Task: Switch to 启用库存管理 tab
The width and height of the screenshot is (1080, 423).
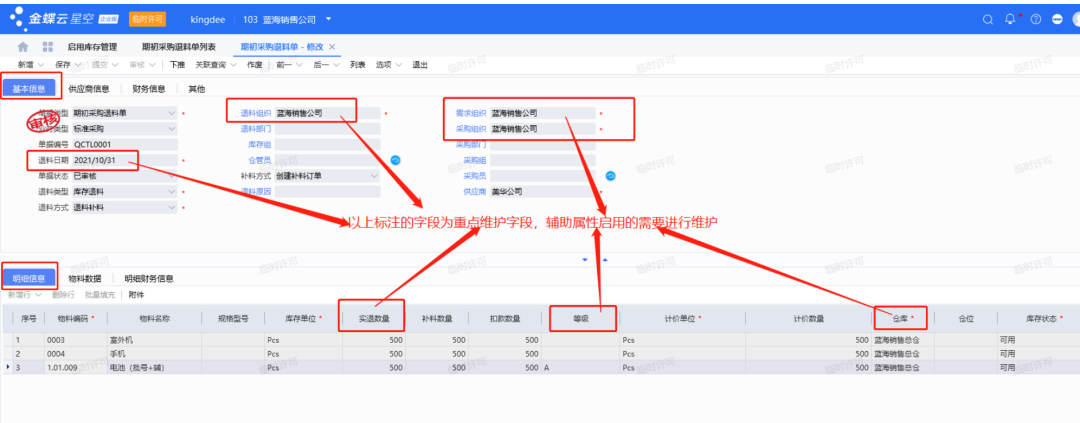Action: [x=92, y=47]
